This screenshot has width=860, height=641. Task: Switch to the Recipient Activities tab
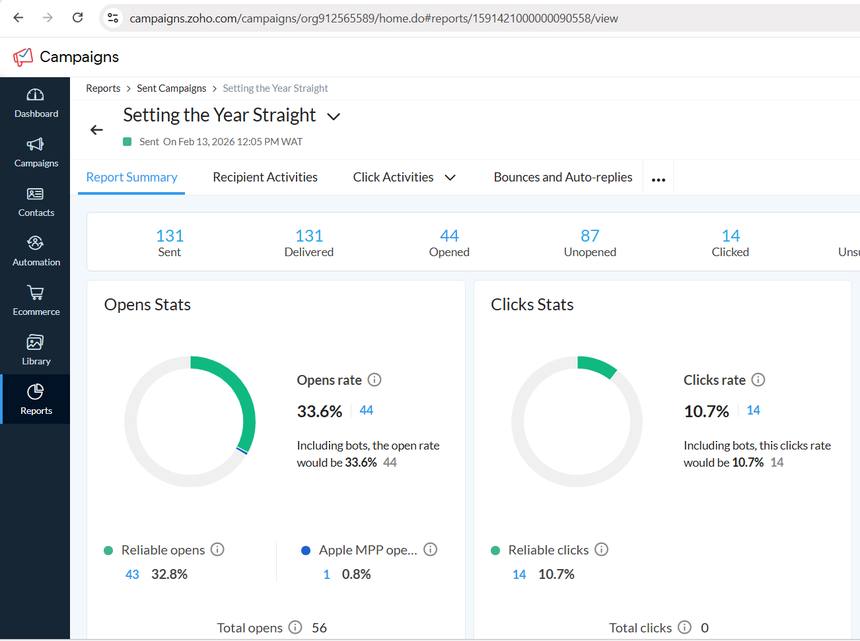(265, 177)
